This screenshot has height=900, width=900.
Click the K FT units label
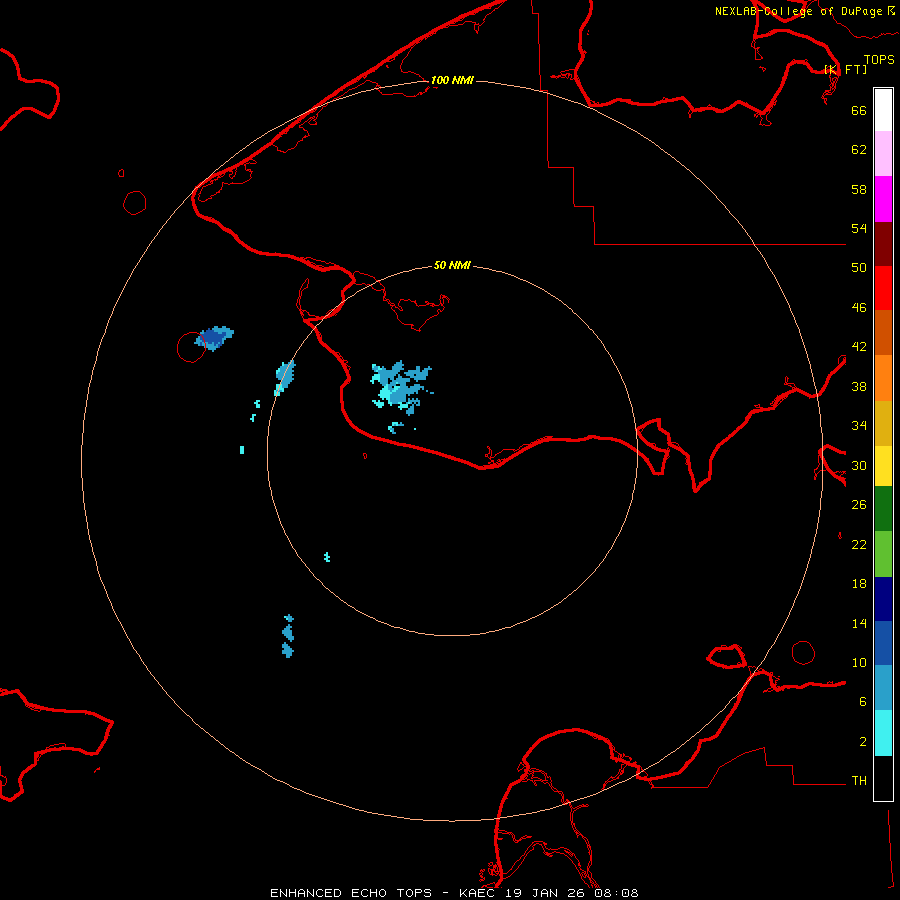(845, 69)
